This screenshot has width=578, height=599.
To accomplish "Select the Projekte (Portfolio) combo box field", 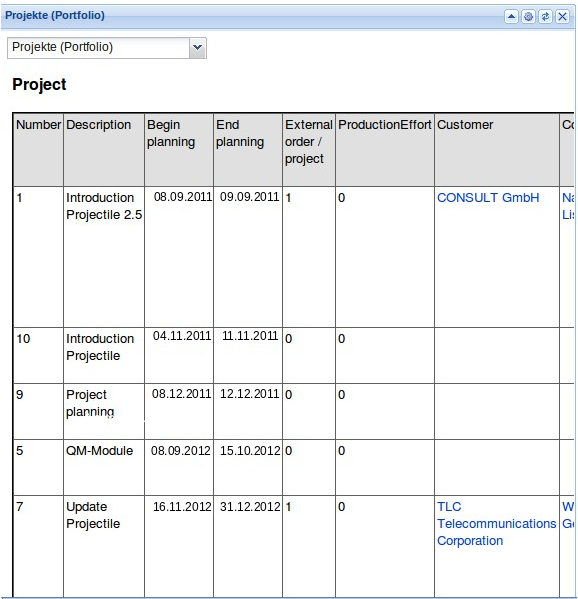I will [107, 48].
